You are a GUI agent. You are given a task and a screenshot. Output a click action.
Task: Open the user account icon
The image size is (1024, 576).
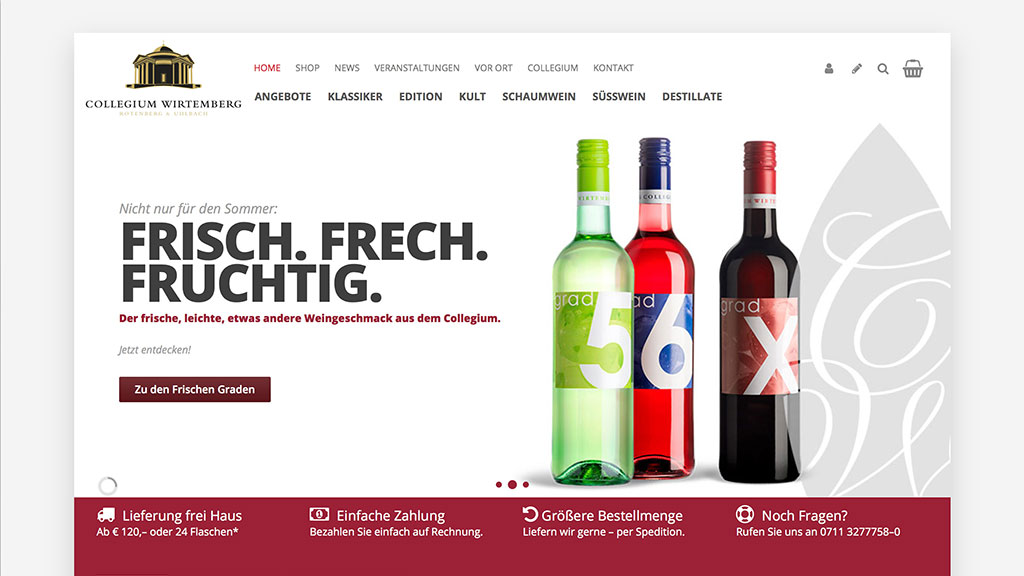point(829,69)
